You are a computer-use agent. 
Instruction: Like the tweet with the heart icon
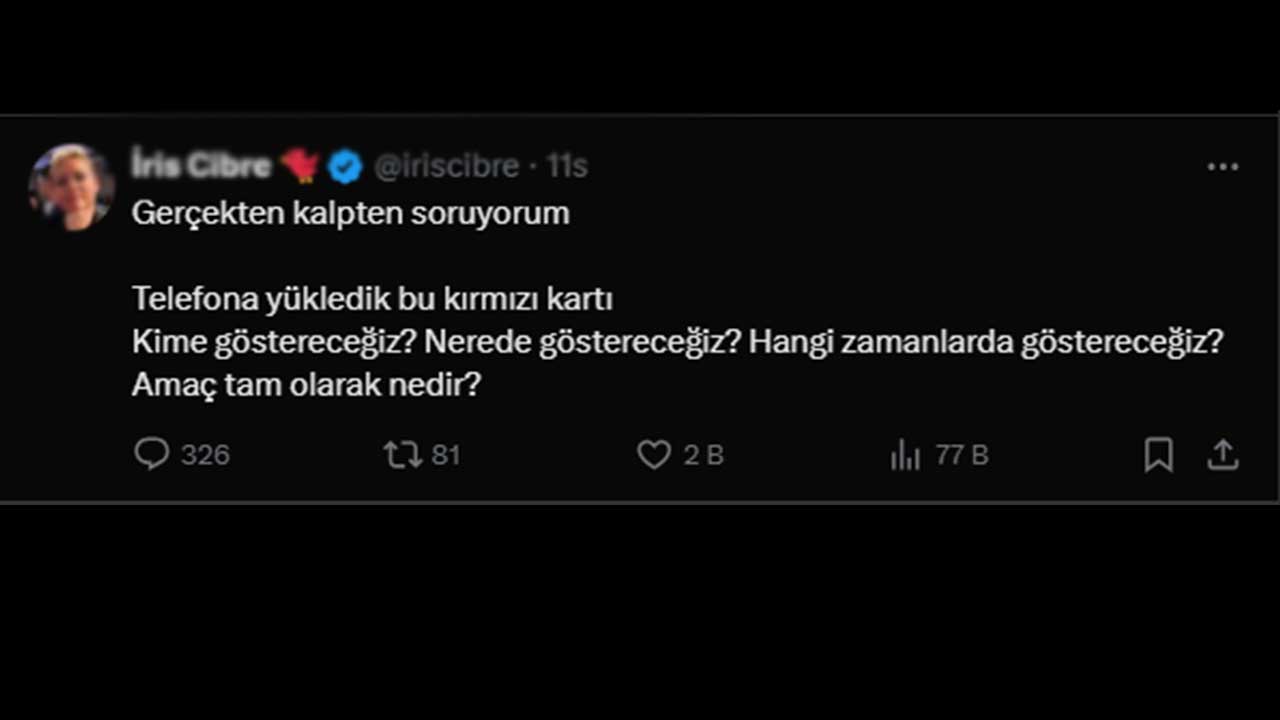(x=654, y=455)
